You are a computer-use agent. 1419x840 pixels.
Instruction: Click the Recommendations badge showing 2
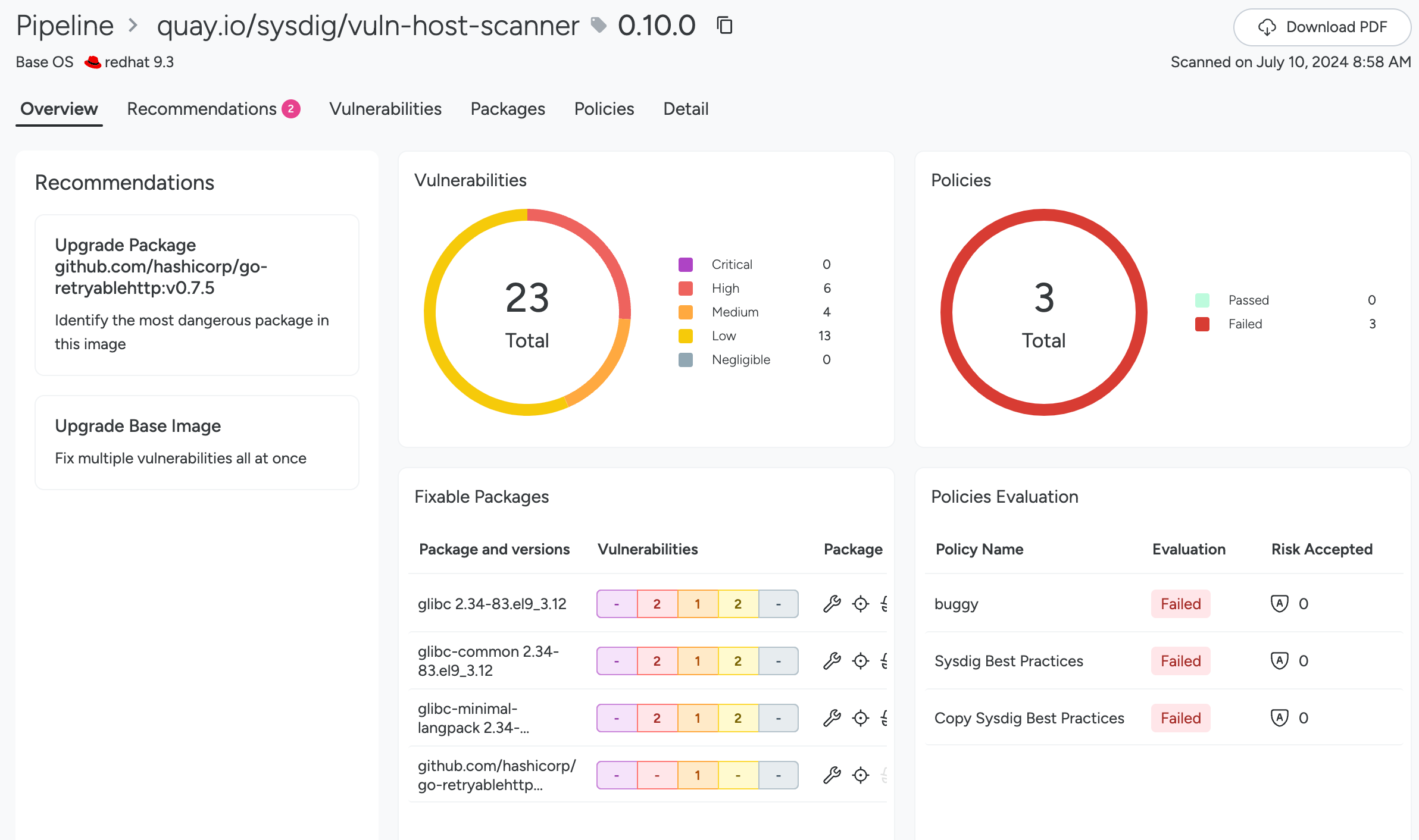tap(291, 109)
